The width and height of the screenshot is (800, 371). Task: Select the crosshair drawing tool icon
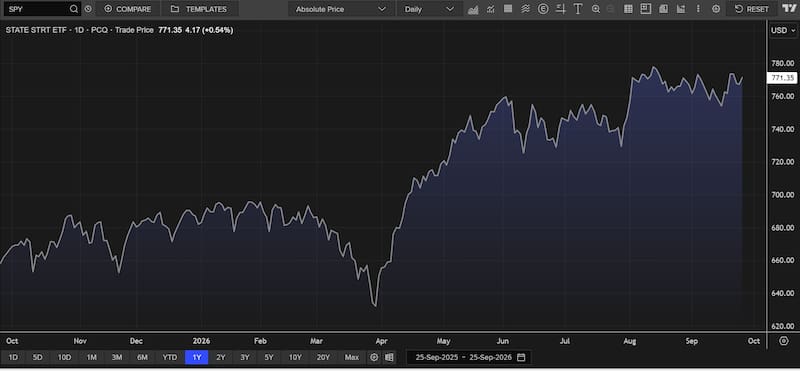561,9
